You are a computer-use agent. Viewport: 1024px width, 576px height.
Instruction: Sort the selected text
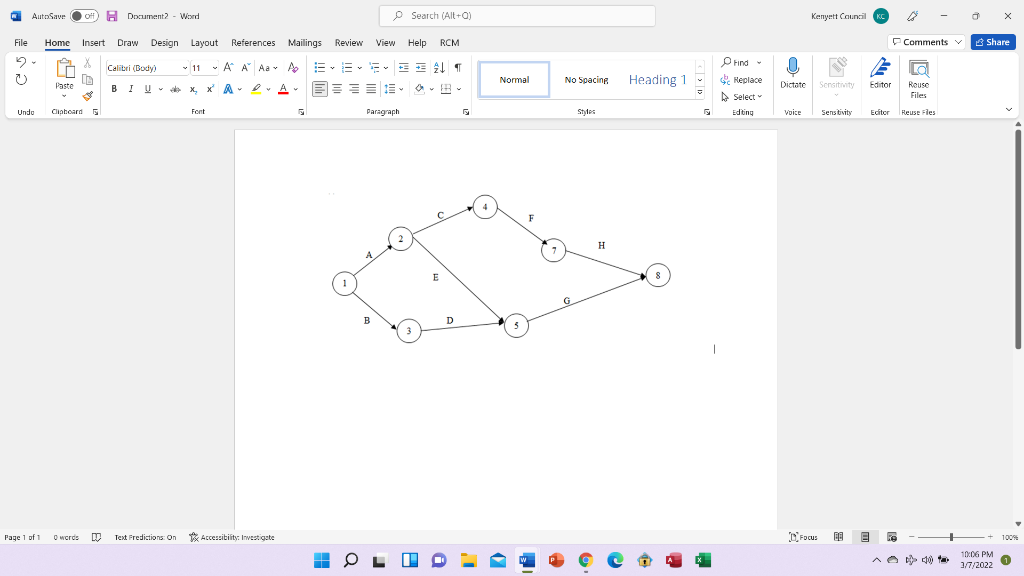(x=439, y=67)
